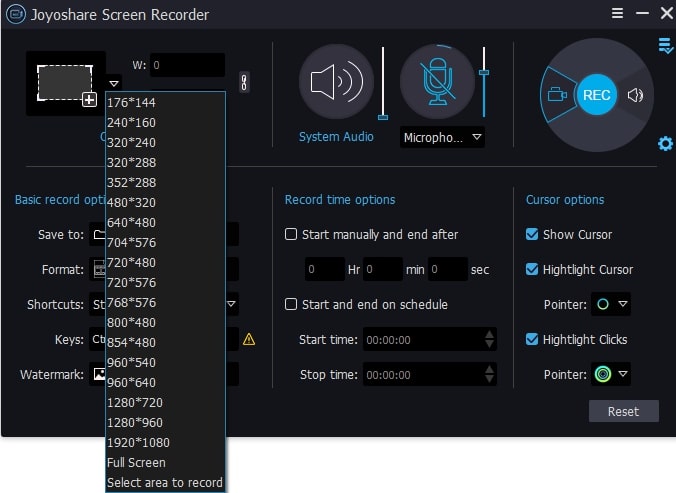This screenshot has width=676, height=493.
Task: Use the Stop time stepper arrows
Action: (x=489, y=374)
